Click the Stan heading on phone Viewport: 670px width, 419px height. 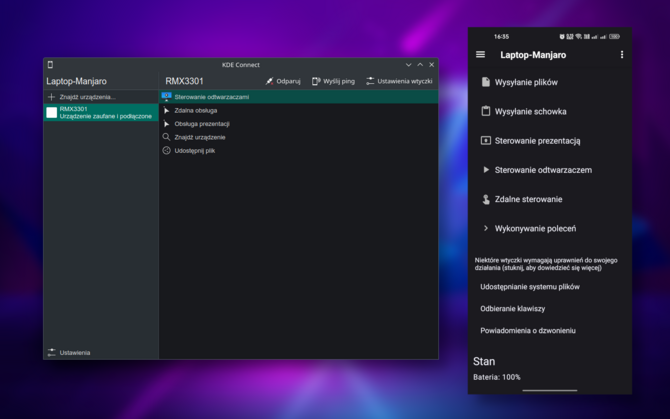point(484,361)
